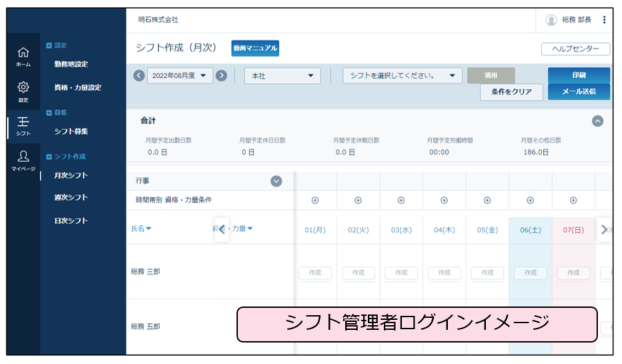Click 作成 for 総務 三郎 on 04(木)
Screen dimensions: 622x364
(444, 273)
